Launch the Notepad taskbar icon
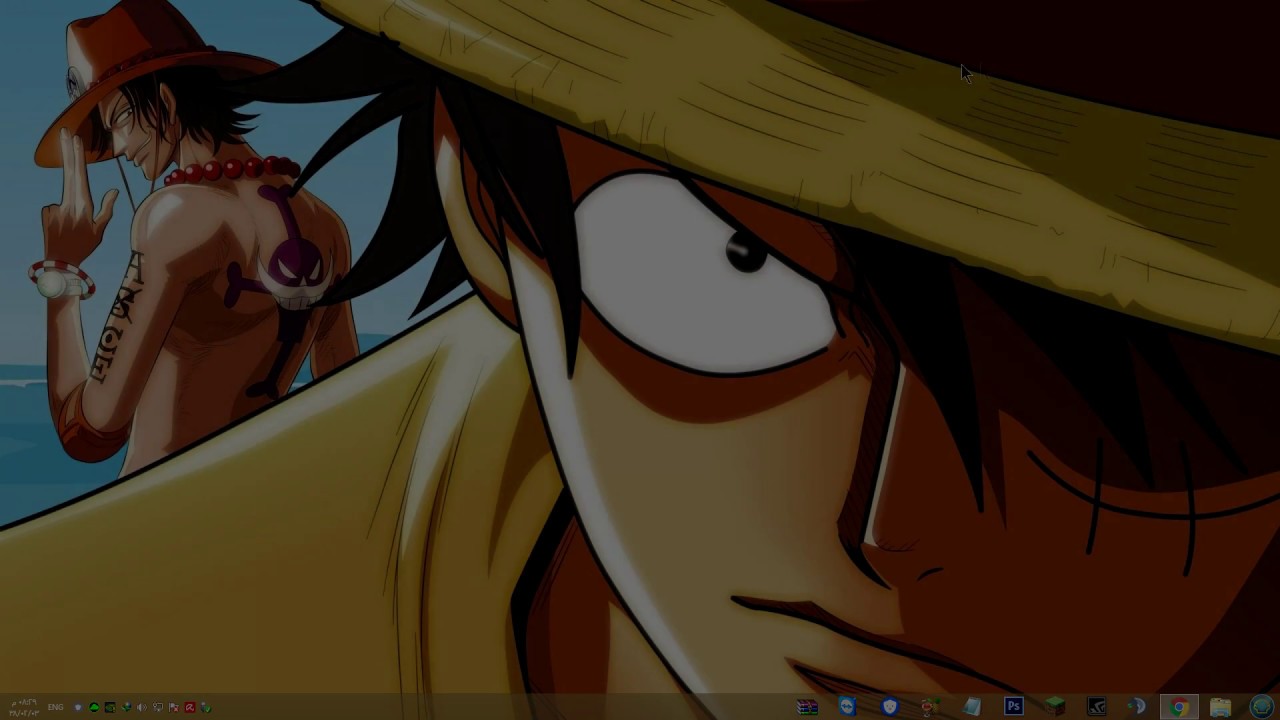This screenshot has height=720, width=1280. [972, 707]
